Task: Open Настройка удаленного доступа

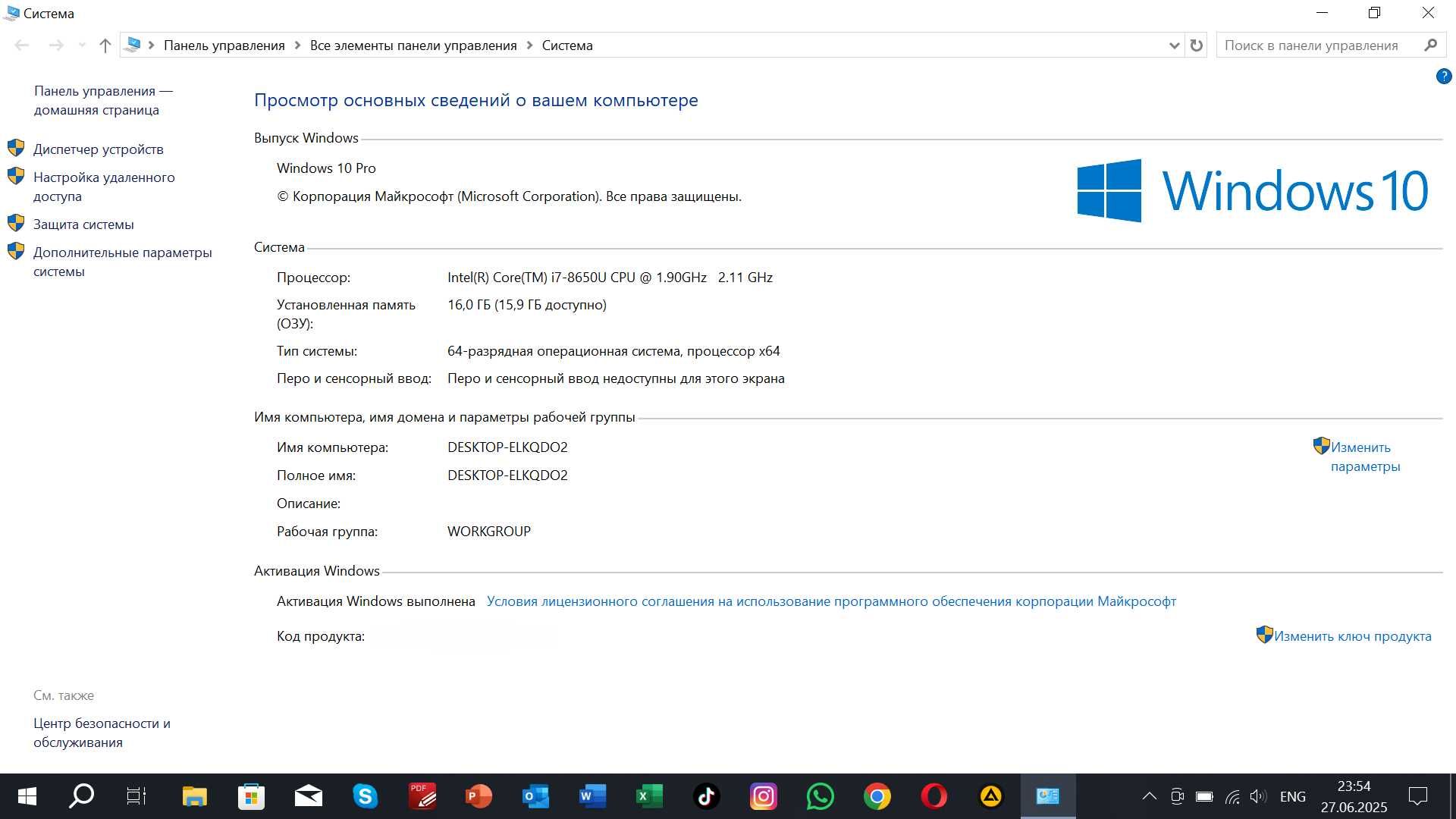Action: tap(104, 187)
